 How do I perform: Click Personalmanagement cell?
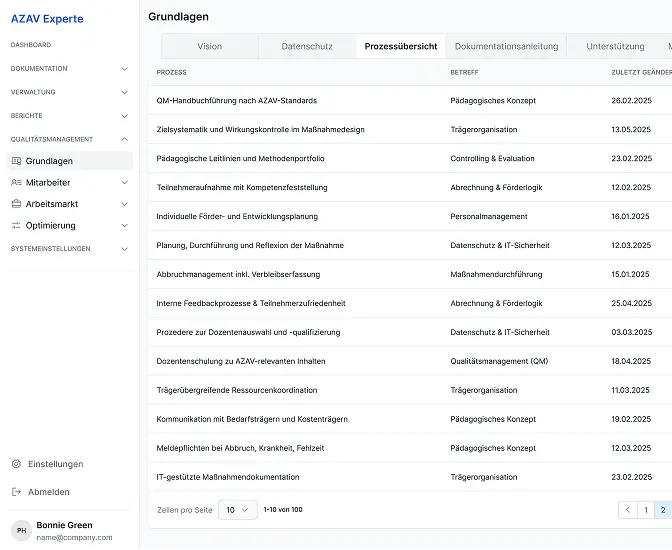click(x=489, y=216)
